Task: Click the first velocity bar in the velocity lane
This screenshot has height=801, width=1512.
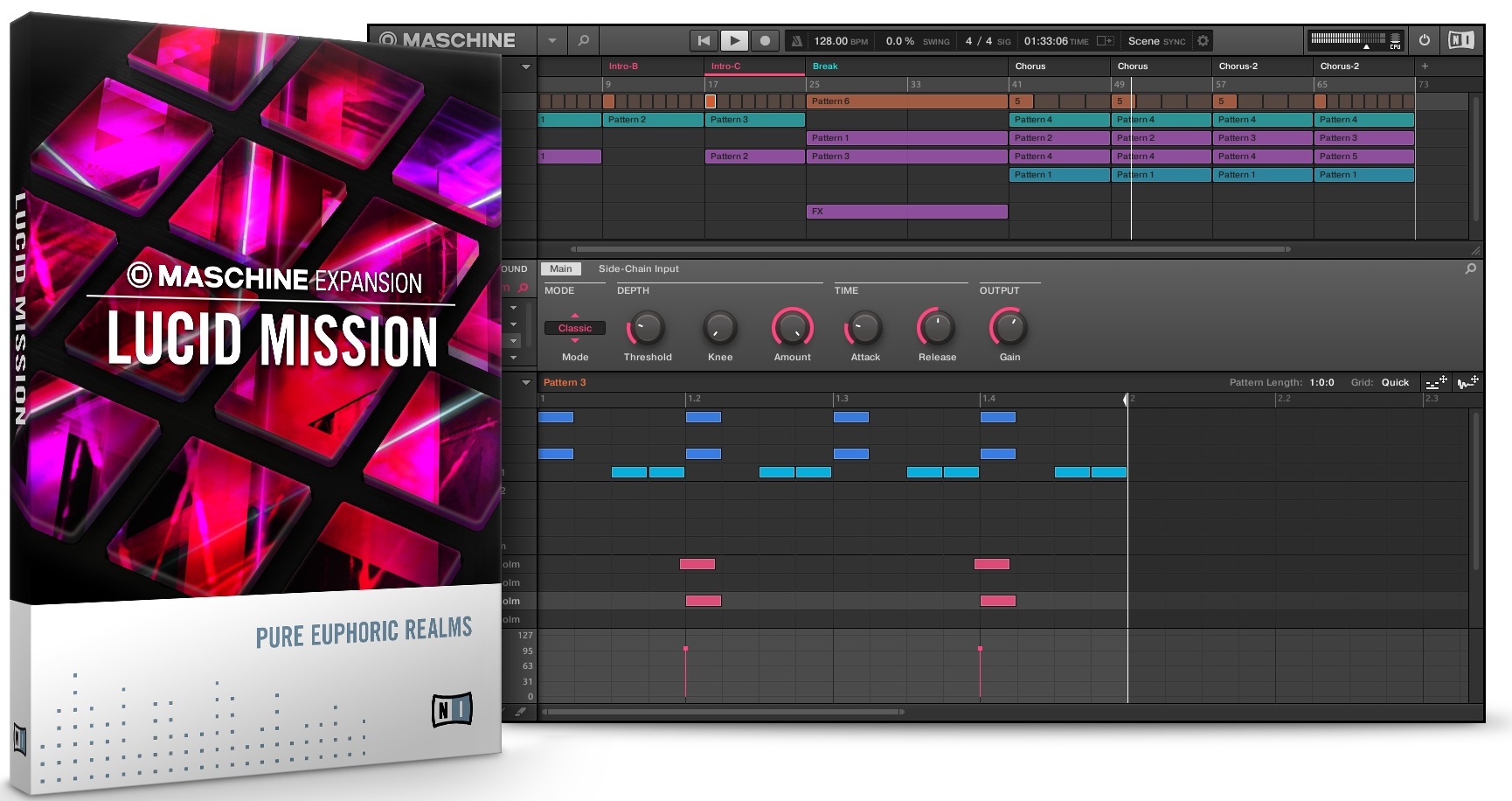Action: 685,672
